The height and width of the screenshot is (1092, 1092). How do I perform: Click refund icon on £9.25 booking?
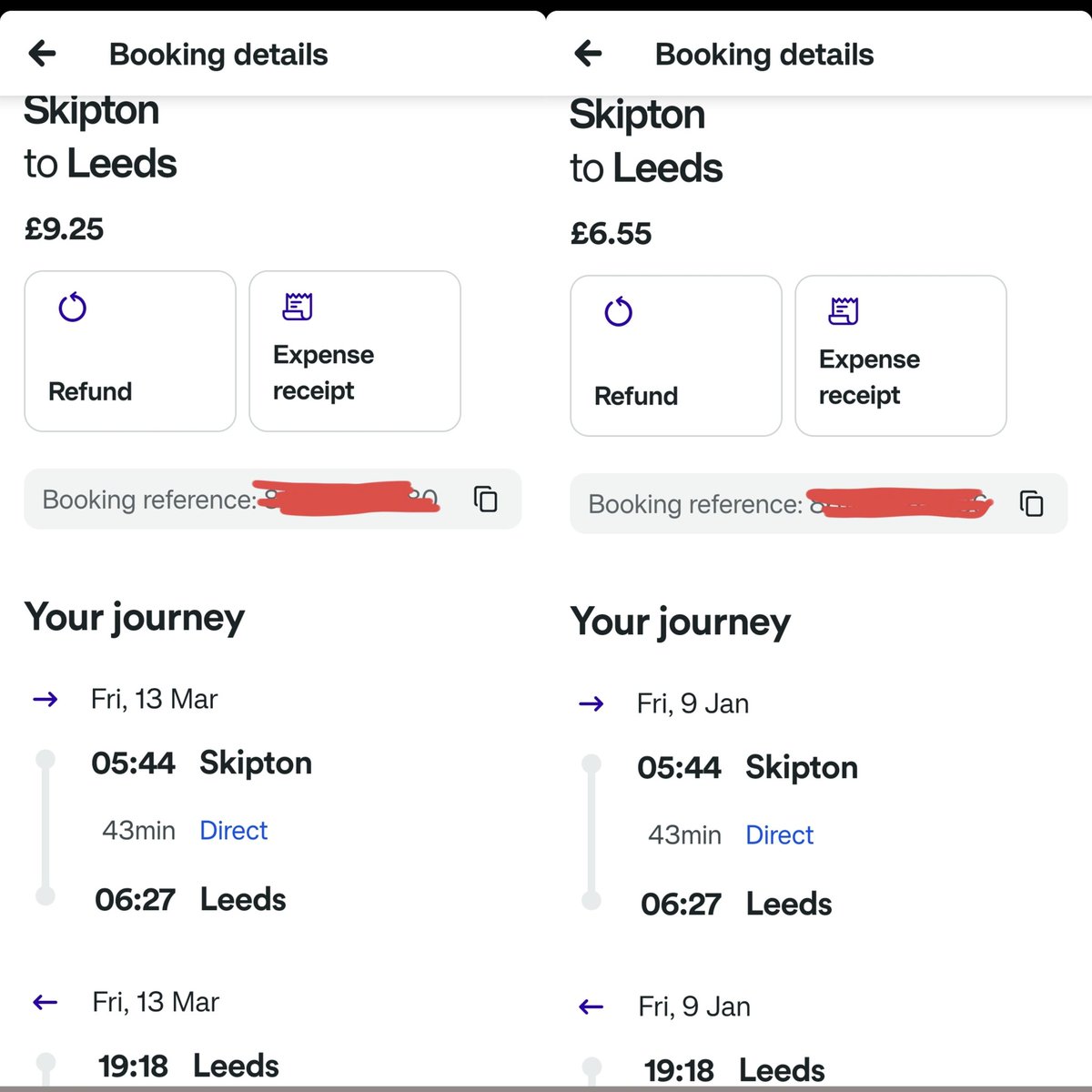point(73,308)
